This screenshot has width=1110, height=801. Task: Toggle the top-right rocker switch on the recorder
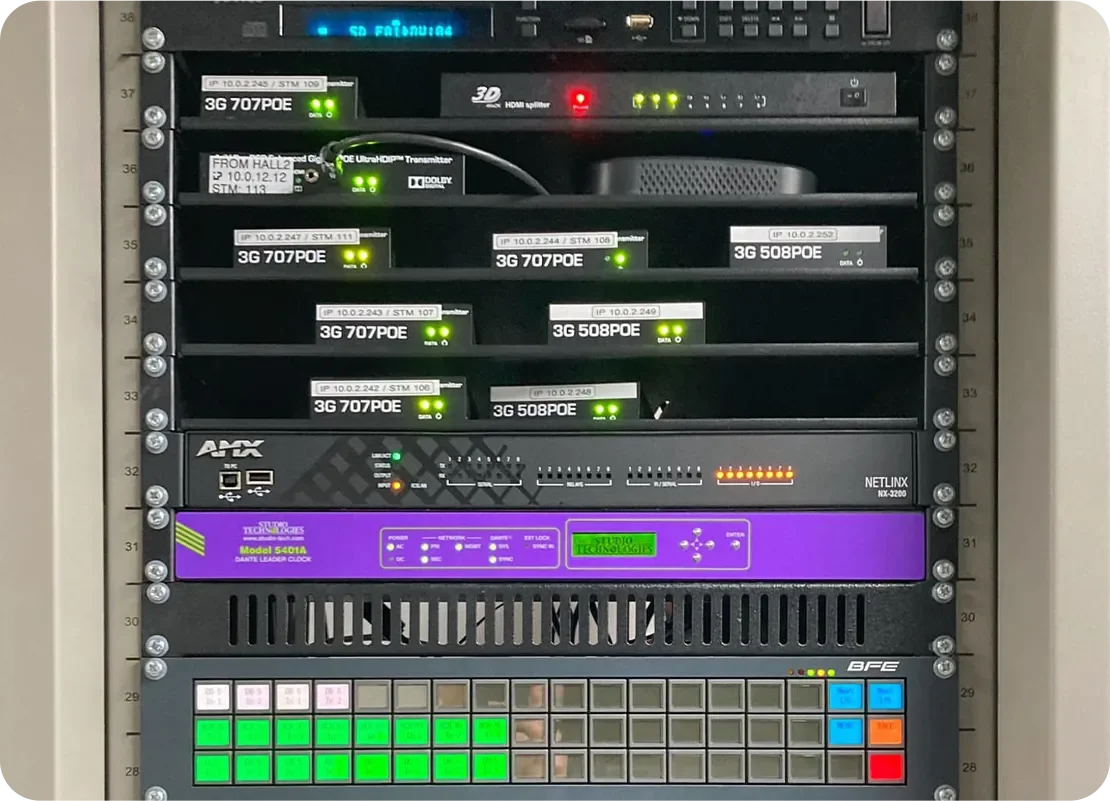pyautogui.click(x=876, y=17)
